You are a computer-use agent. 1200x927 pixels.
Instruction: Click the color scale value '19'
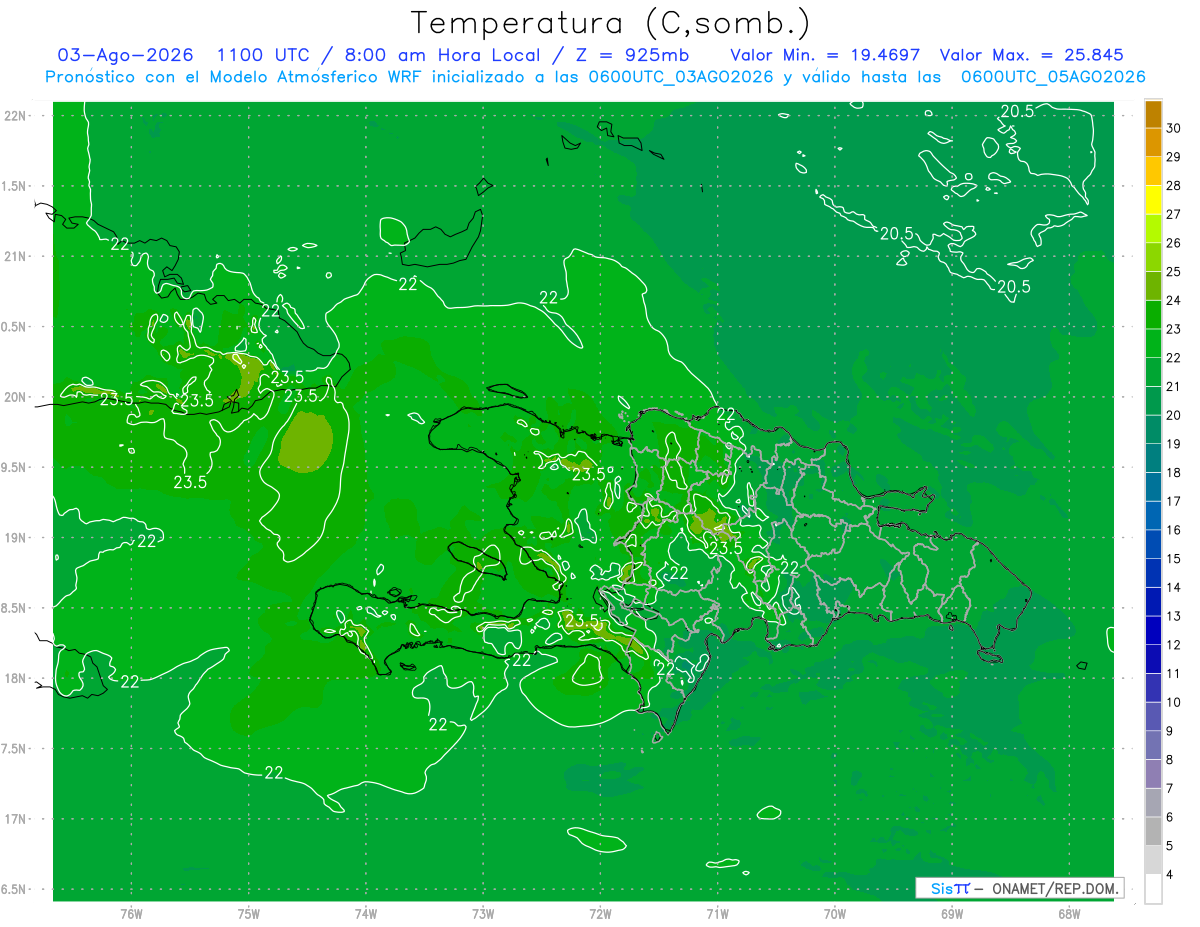(x=1173, y=444)
